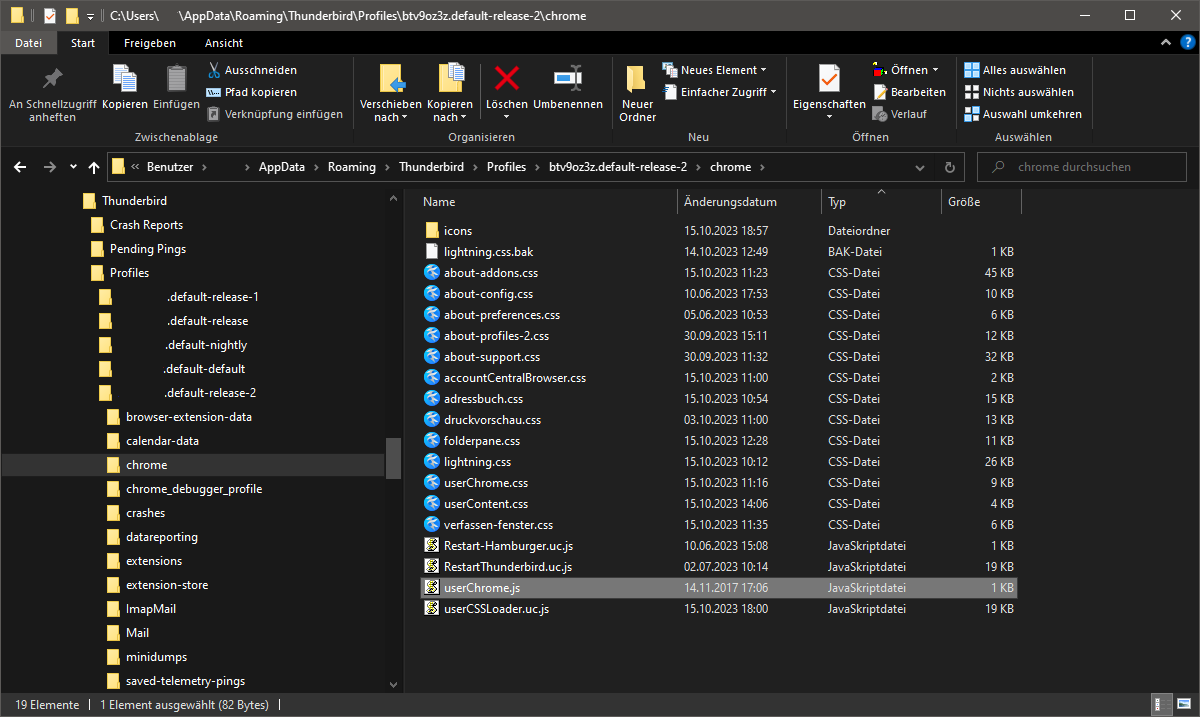The image size is (1200, 717).
Task: Navigate up one folder with up arrow
Action: [x=94, y=167]
